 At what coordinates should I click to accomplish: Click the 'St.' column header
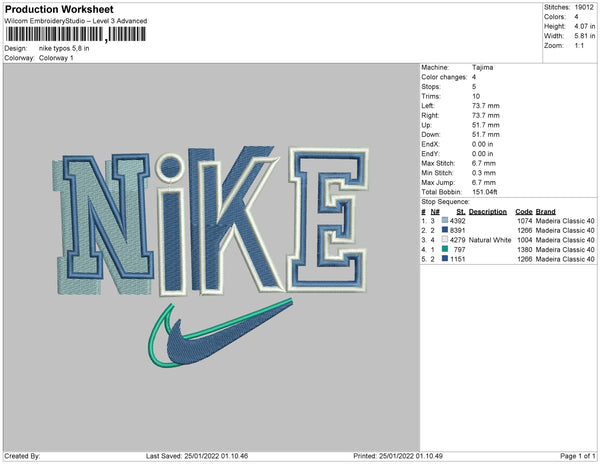pos(461,212)
